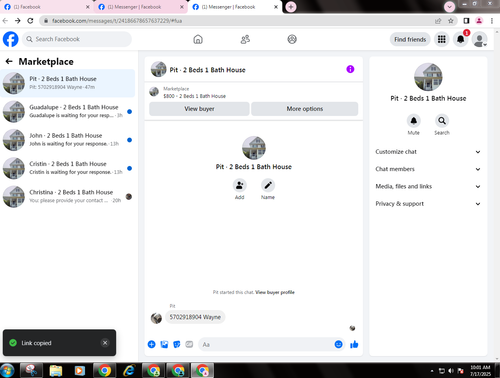Attach a photo using the image icon
Image resolution: width=500 pixels, height=378 pixels.
point(164,344)
